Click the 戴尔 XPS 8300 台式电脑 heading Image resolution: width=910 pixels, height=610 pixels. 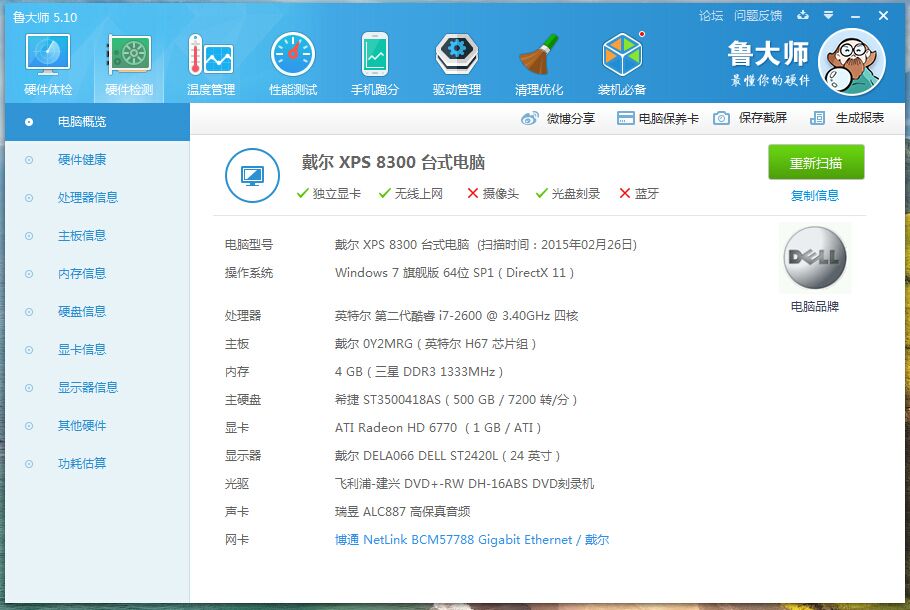pos(393,162)
